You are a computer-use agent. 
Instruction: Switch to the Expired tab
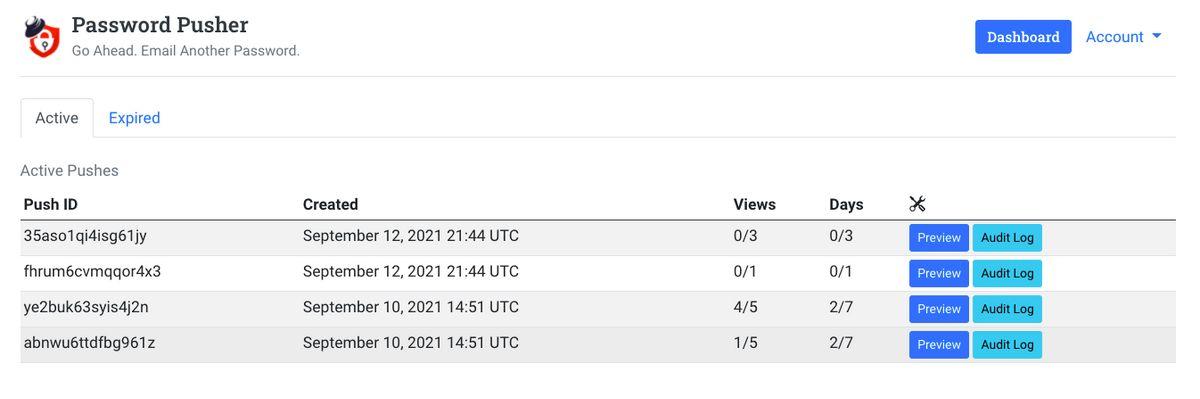pyautogui.click(x=134, y=118)
